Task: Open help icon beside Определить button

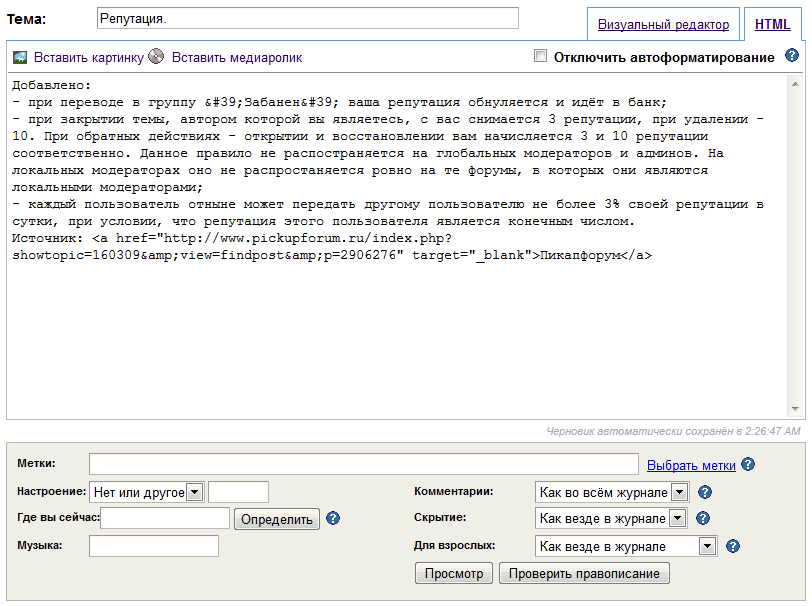Action: tap(334, 518)
